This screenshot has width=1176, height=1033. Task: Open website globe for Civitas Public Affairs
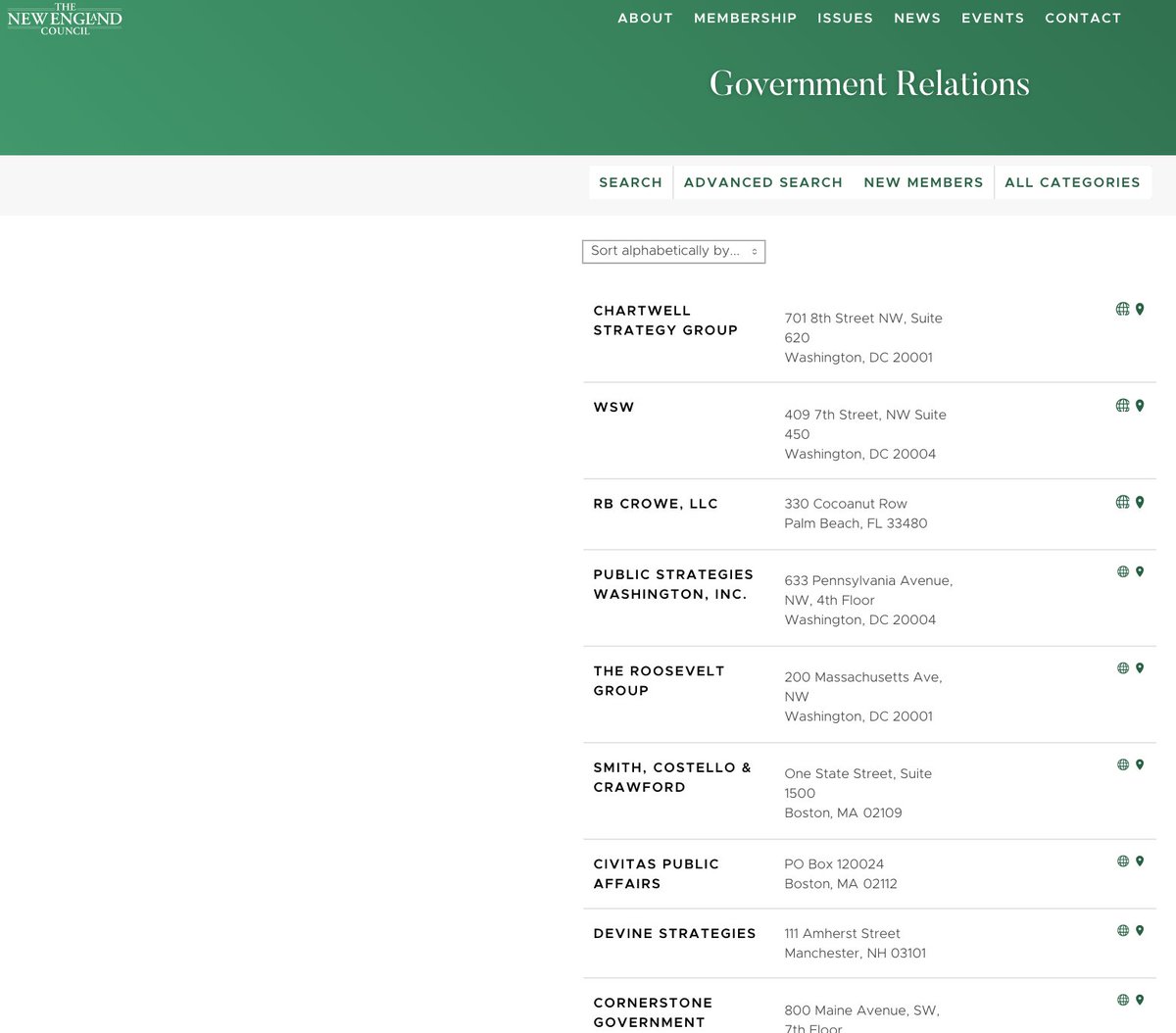click(x=1123, y=861)
